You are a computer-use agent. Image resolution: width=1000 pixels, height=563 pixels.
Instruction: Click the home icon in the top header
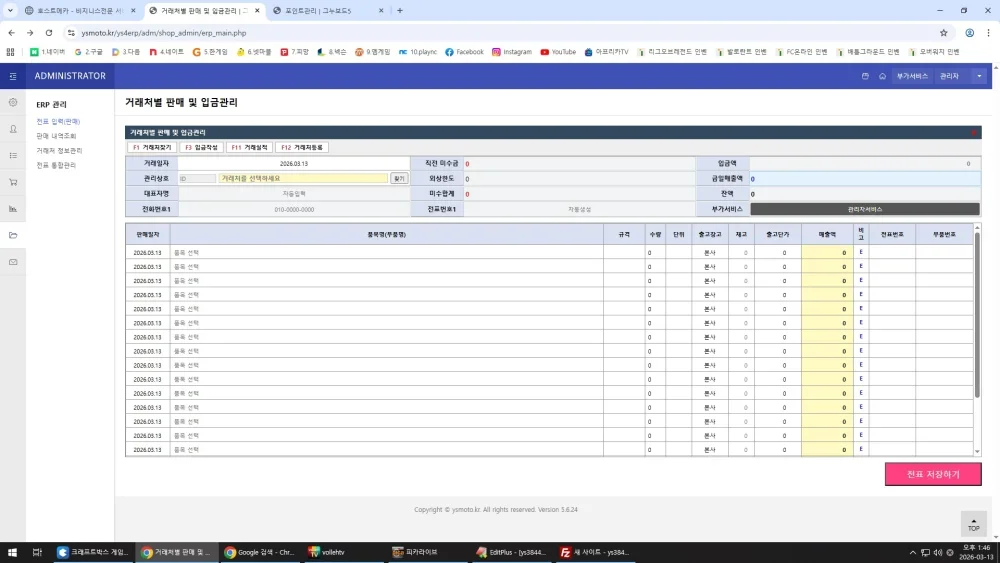[x=883, y=76]
